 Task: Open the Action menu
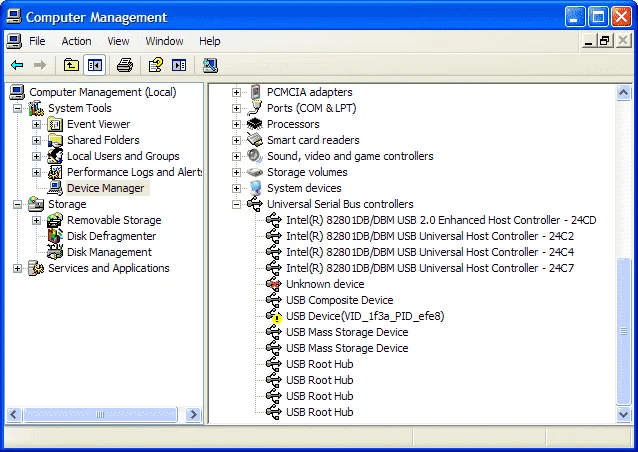(x=76, y=41)
